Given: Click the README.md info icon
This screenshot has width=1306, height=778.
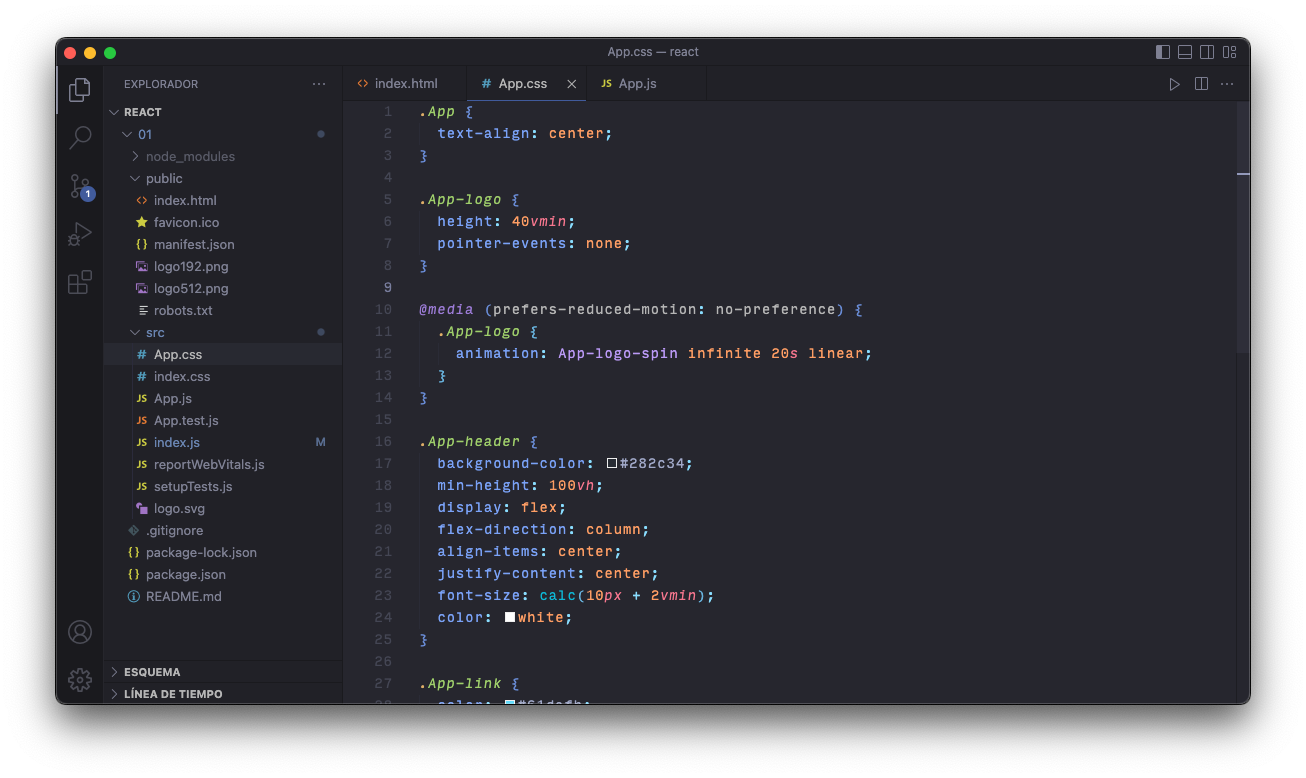Looking at the screenshot, I should pos(134,596).
